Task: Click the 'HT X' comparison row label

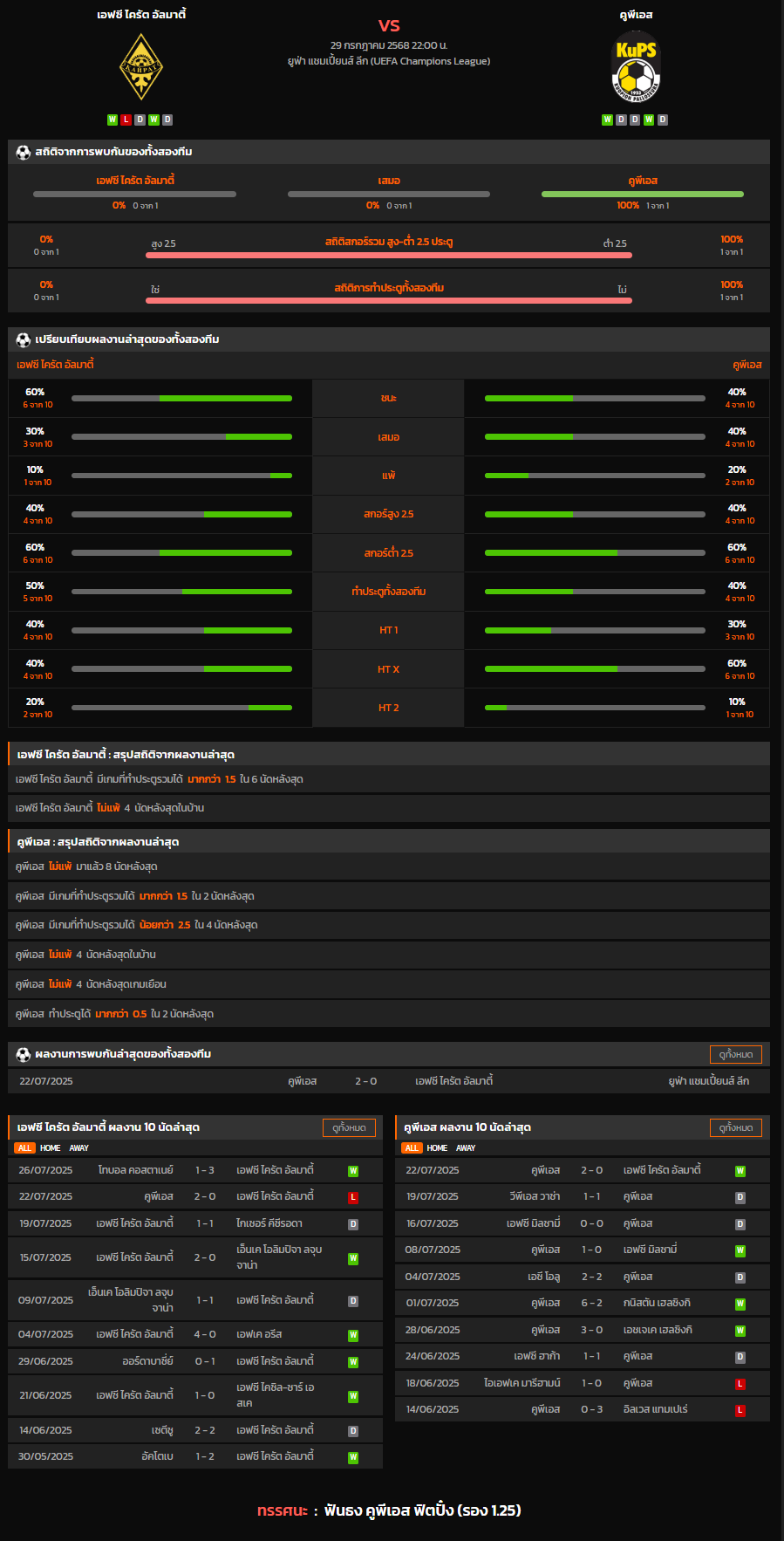Action: (x=389, y=669)
